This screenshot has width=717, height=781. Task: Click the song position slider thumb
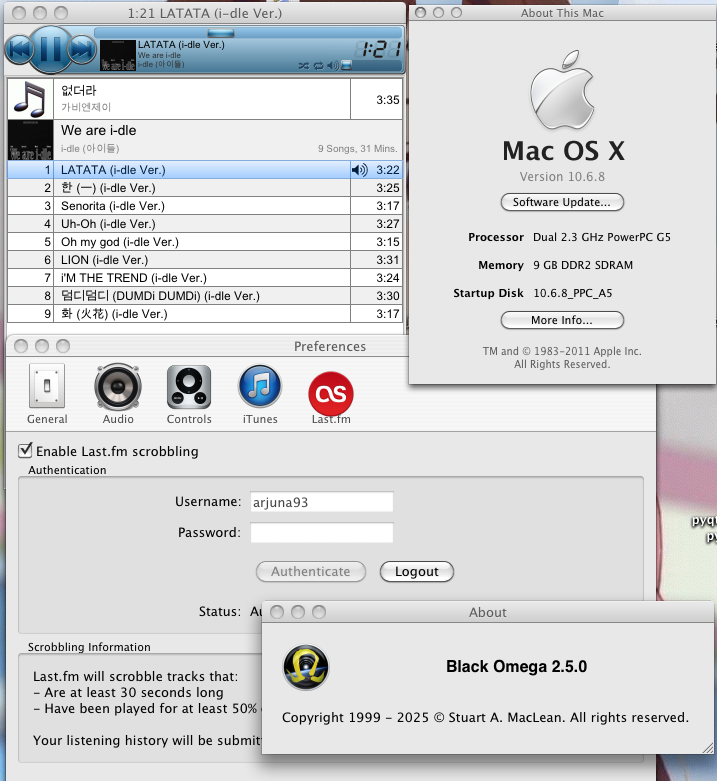click(x=221, y=33)
